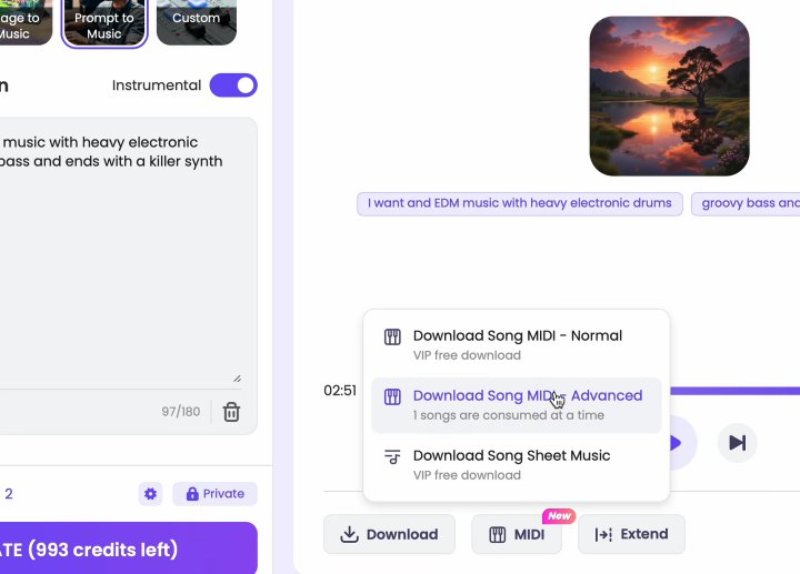Click the piano icon beside MIDI Normal
The height and width of the screenshot is (574, 800).
click(x=392, y=337)
